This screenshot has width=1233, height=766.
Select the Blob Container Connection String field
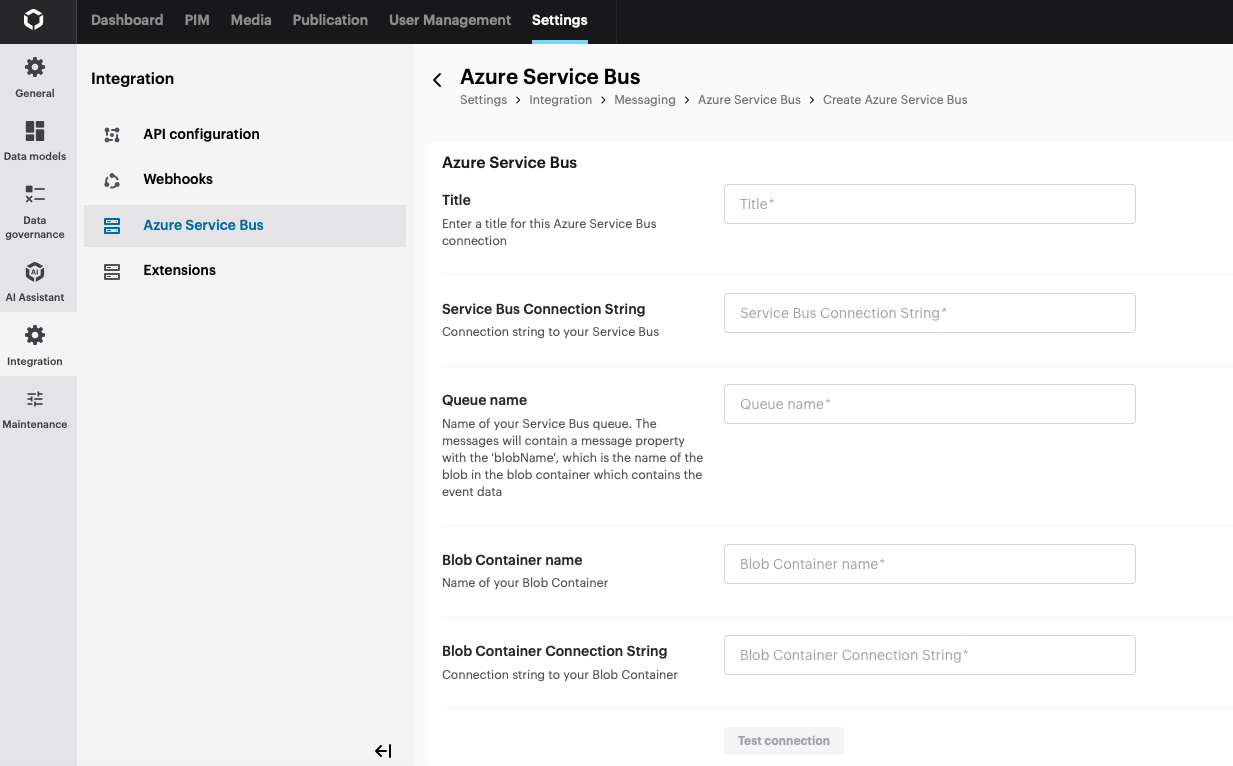(929, 655)
